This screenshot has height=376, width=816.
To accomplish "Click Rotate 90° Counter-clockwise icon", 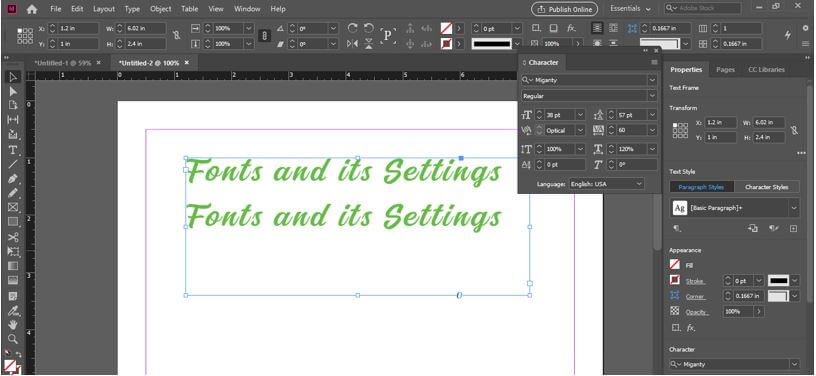I will (368, 28).
